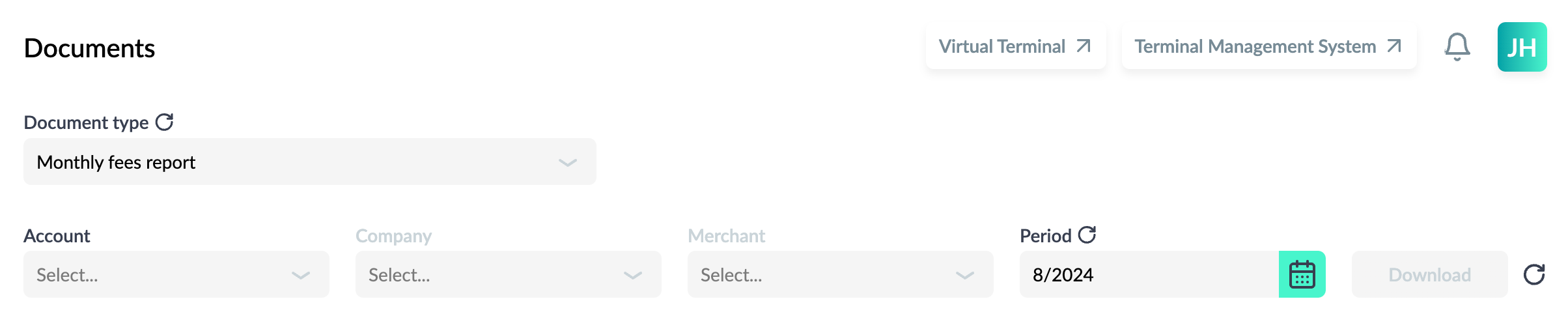Expand the Merchant Select dropdown
This screenshot has height=327, width=1568.
coord(841,274)
